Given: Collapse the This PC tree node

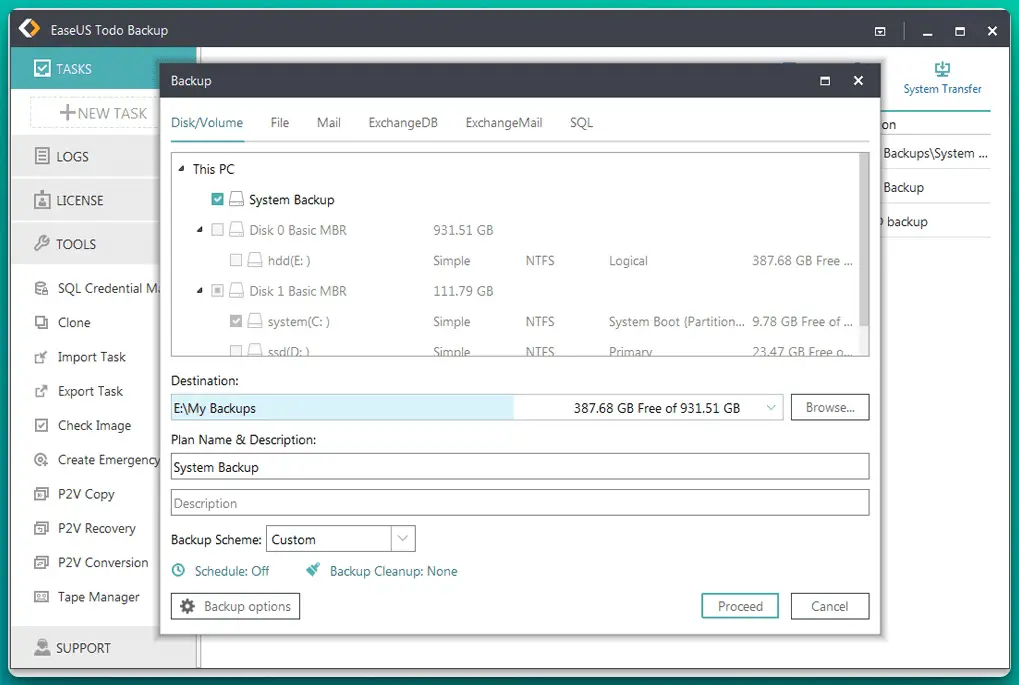Looking at the screenshot, I should 182,169.
